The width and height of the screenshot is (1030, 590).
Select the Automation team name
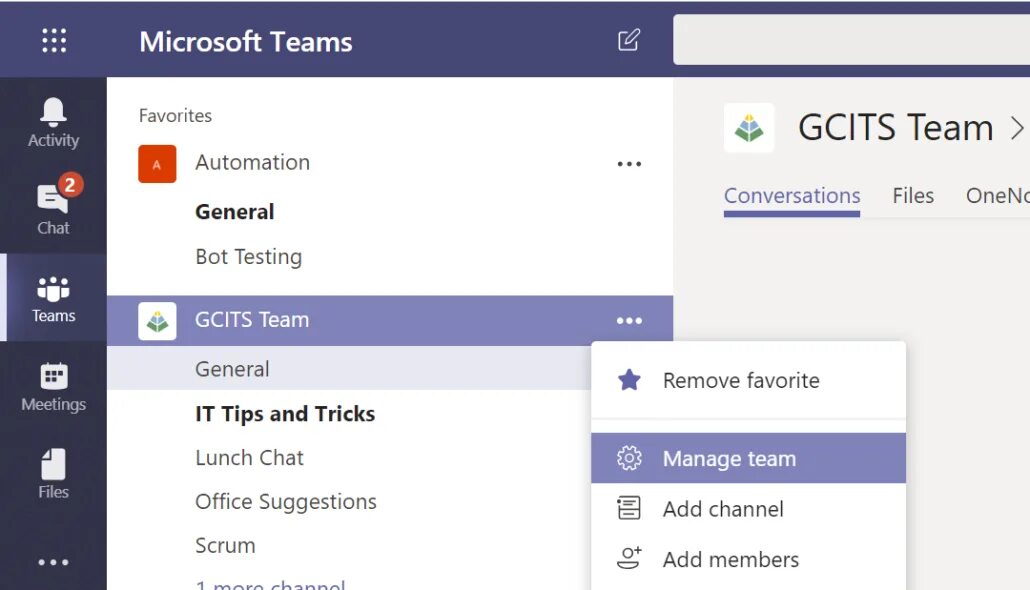[252, 162]
